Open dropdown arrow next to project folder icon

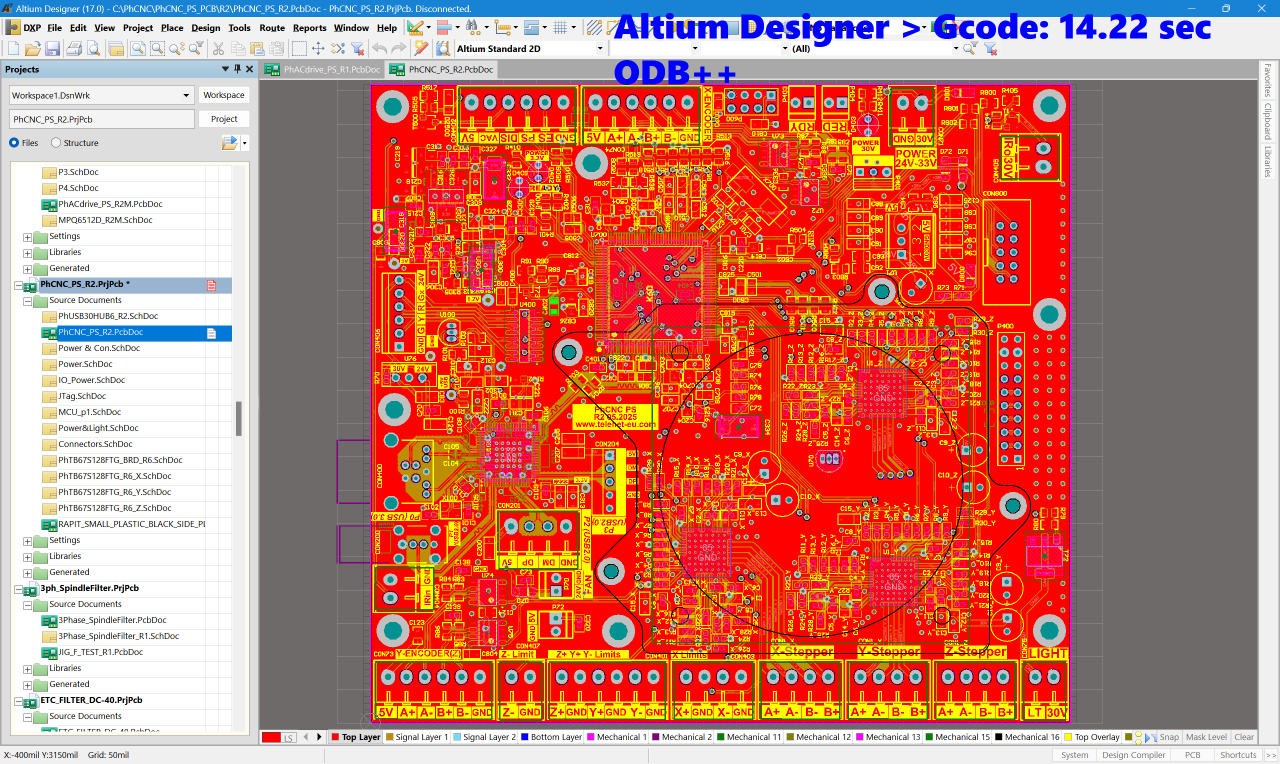[245, 143]
